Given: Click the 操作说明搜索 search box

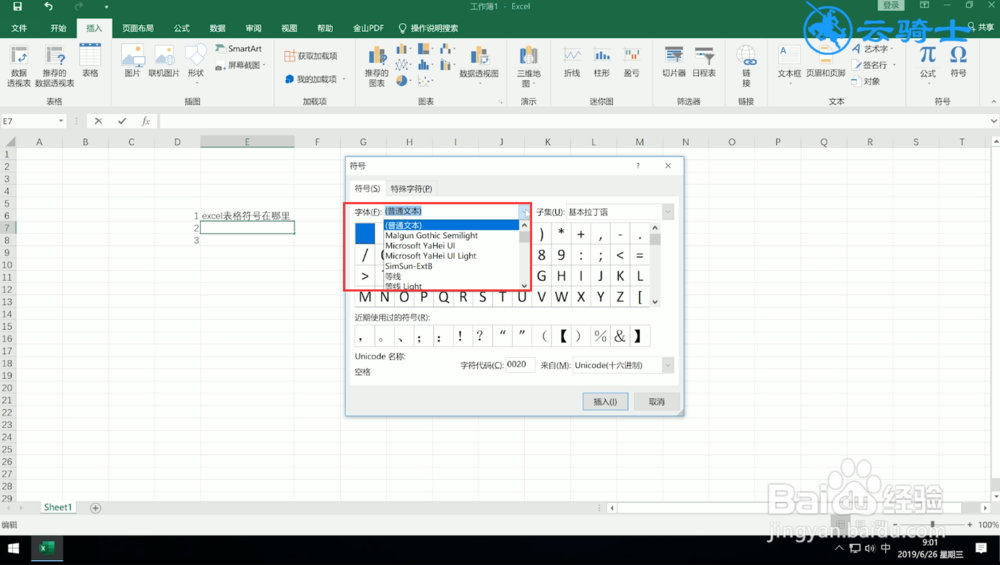Looking at the screenshot, I should 429,28.
